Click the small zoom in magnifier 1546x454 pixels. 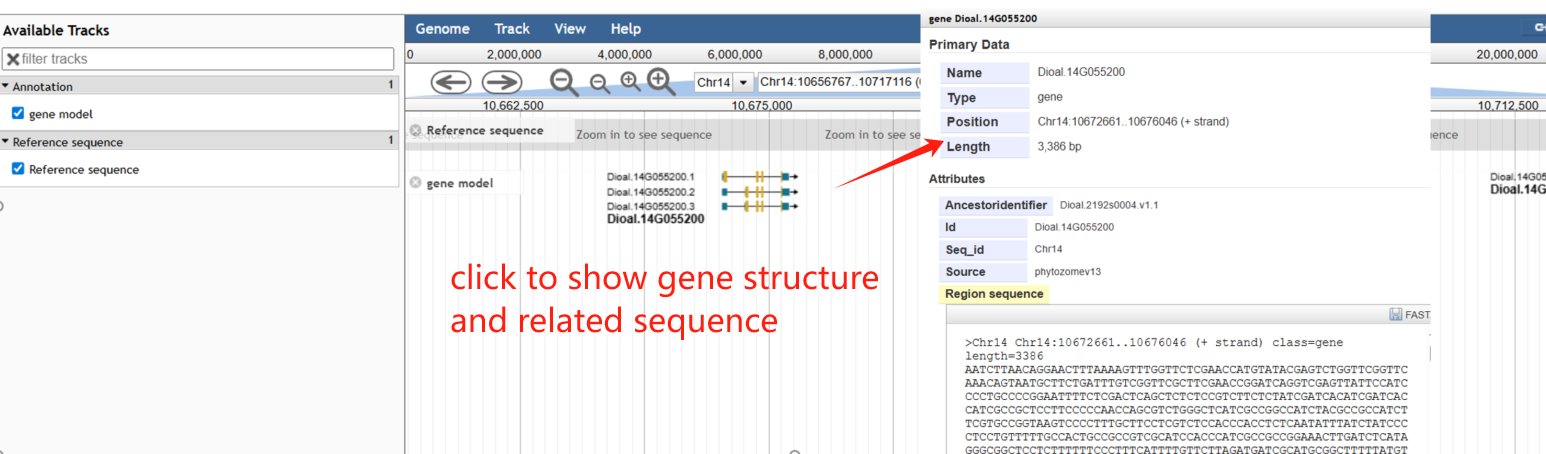[630, 82]
